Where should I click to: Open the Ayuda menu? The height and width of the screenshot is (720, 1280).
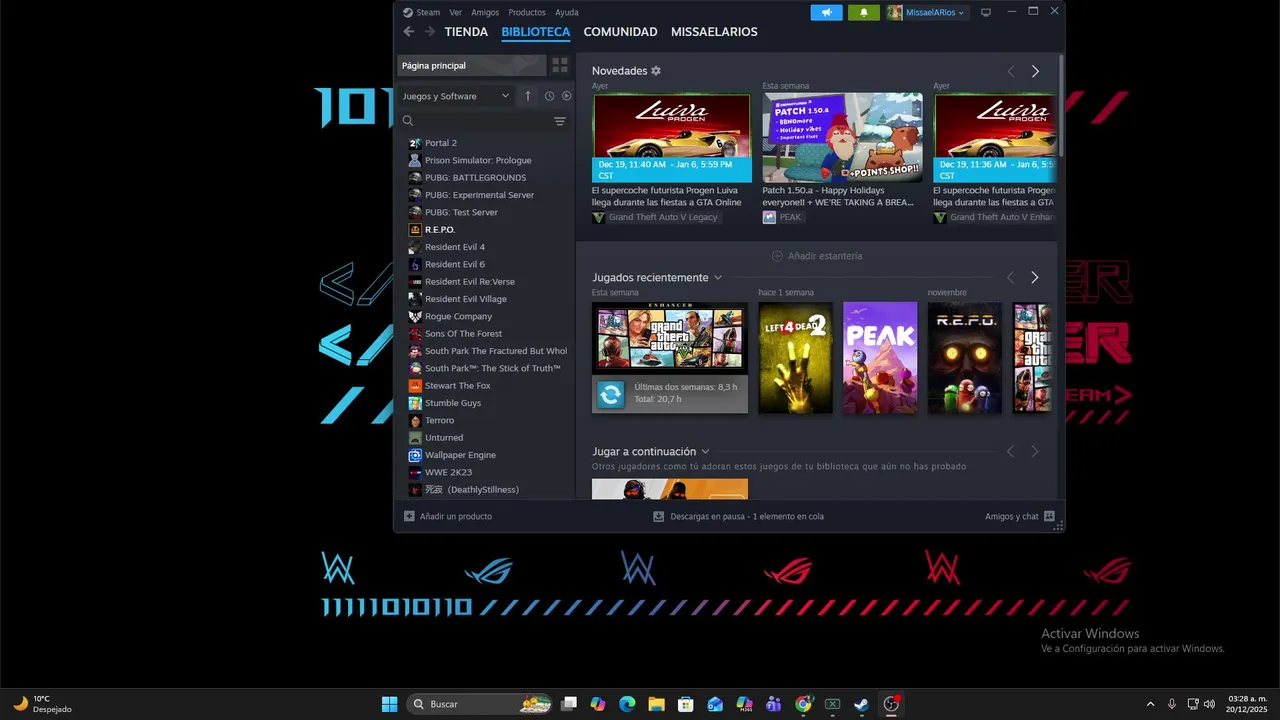566,12
